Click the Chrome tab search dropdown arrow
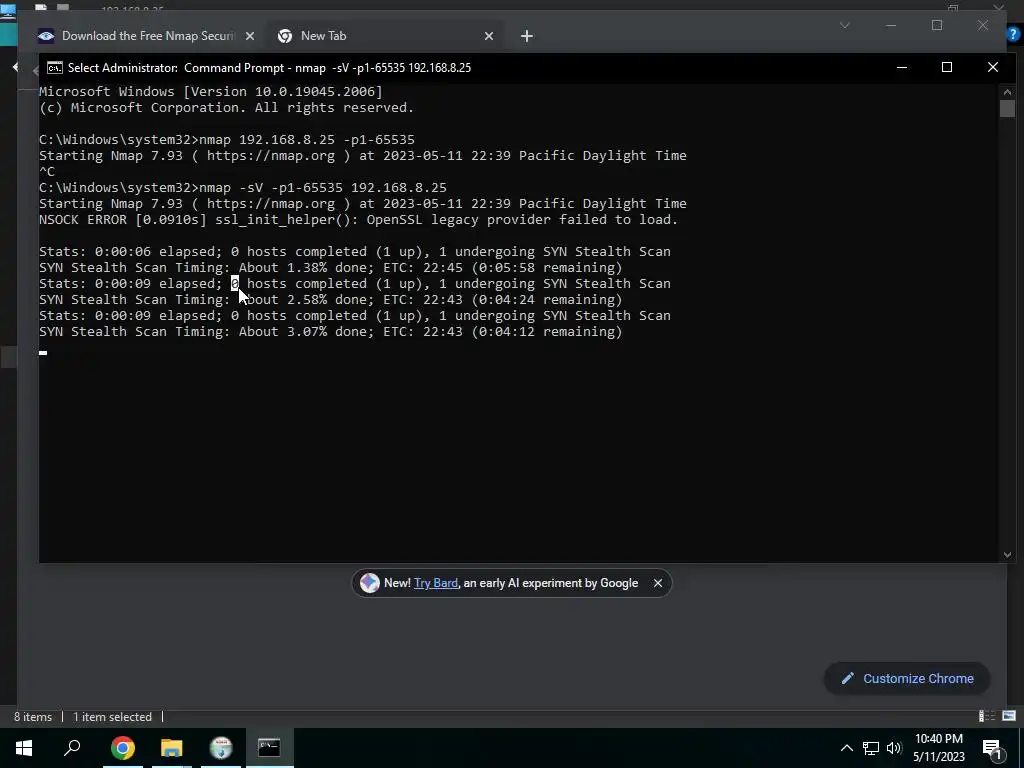 [844, 25]
